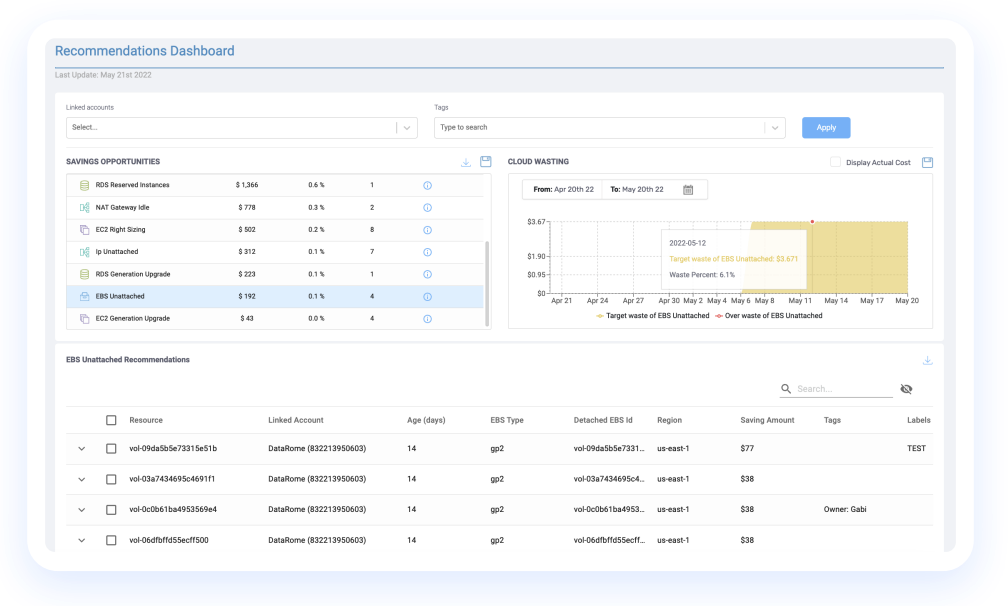The height and width of the screenshot is (606, 1008).
Task: Sort table by Saving Amount column
Action: coord(767,420)
